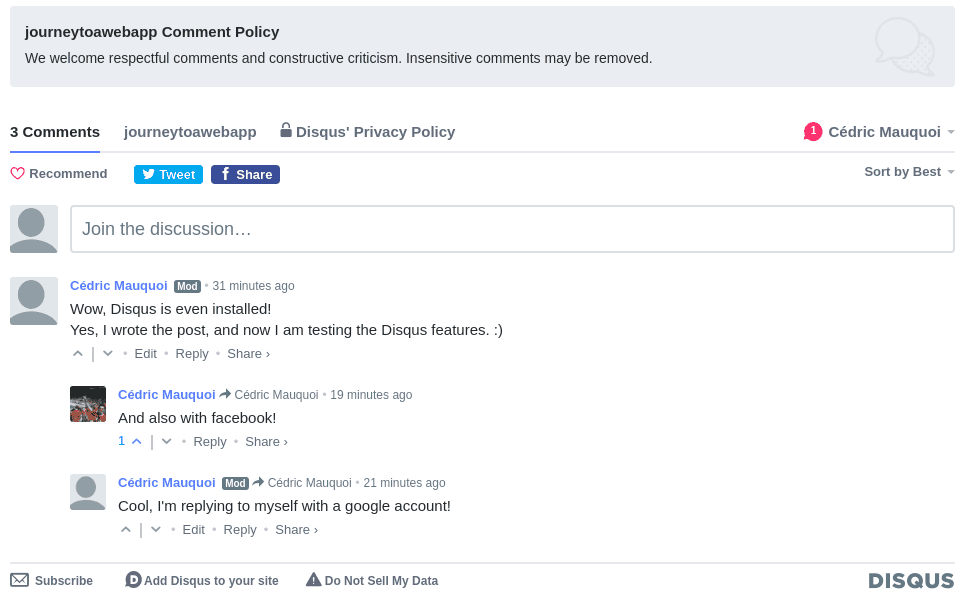Select the 3 Comments tab

tap(55, 132)
